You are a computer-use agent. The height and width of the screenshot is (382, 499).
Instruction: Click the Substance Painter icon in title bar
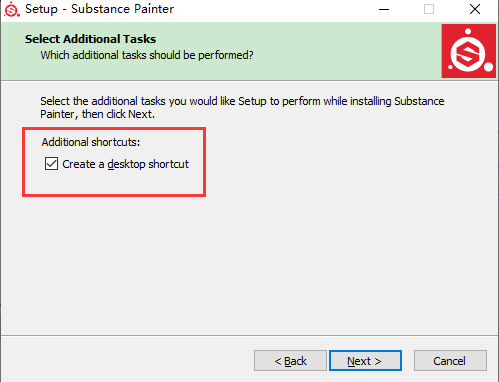[12, 9]
